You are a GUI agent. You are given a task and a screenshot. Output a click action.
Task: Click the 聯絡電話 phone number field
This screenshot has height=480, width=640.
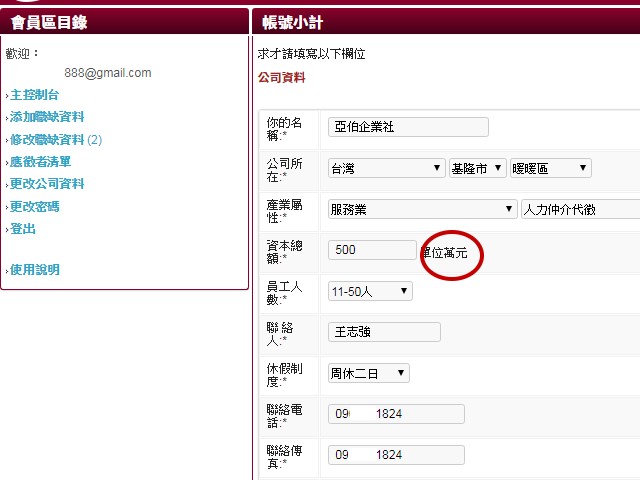396,414
